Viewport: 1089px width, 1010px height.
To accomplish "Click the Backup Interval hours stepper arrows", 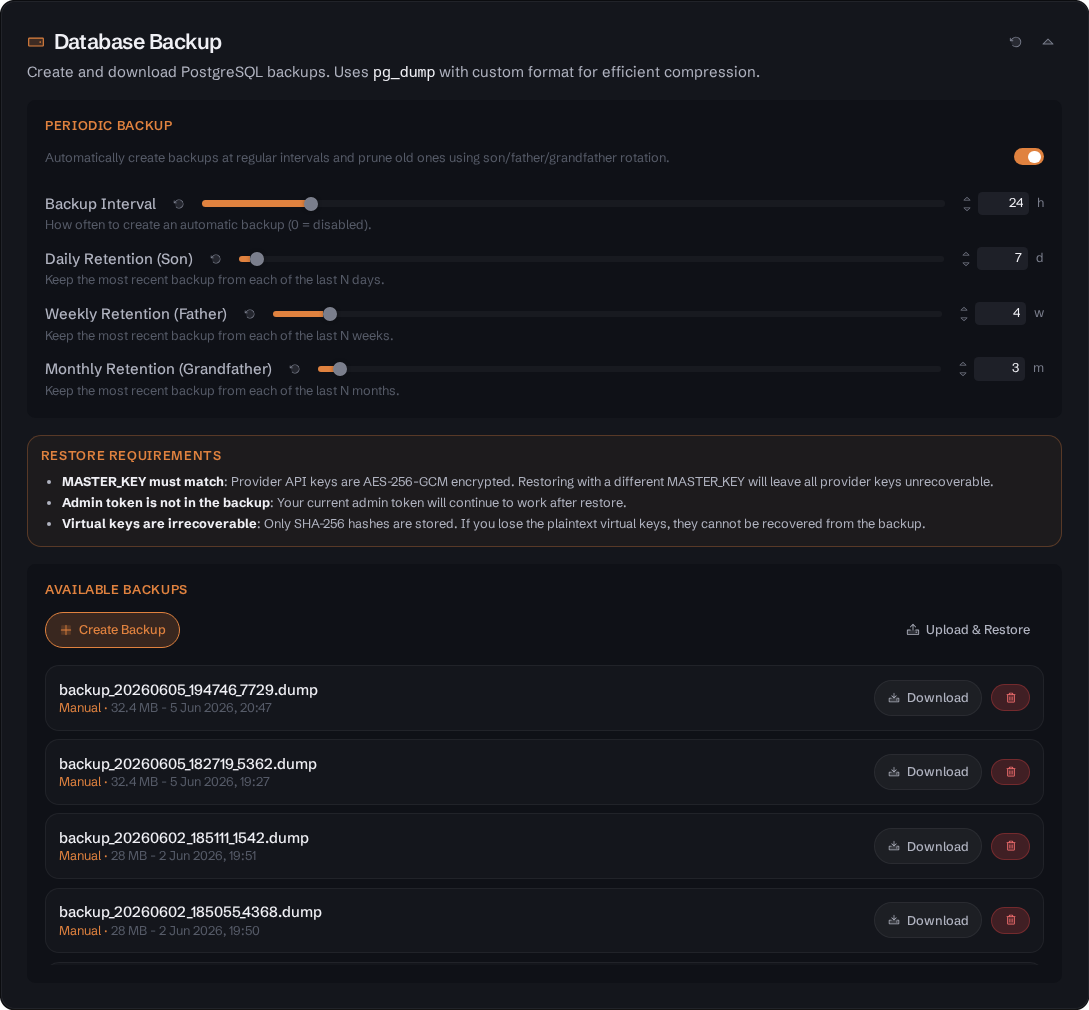I will click(967, 204).
